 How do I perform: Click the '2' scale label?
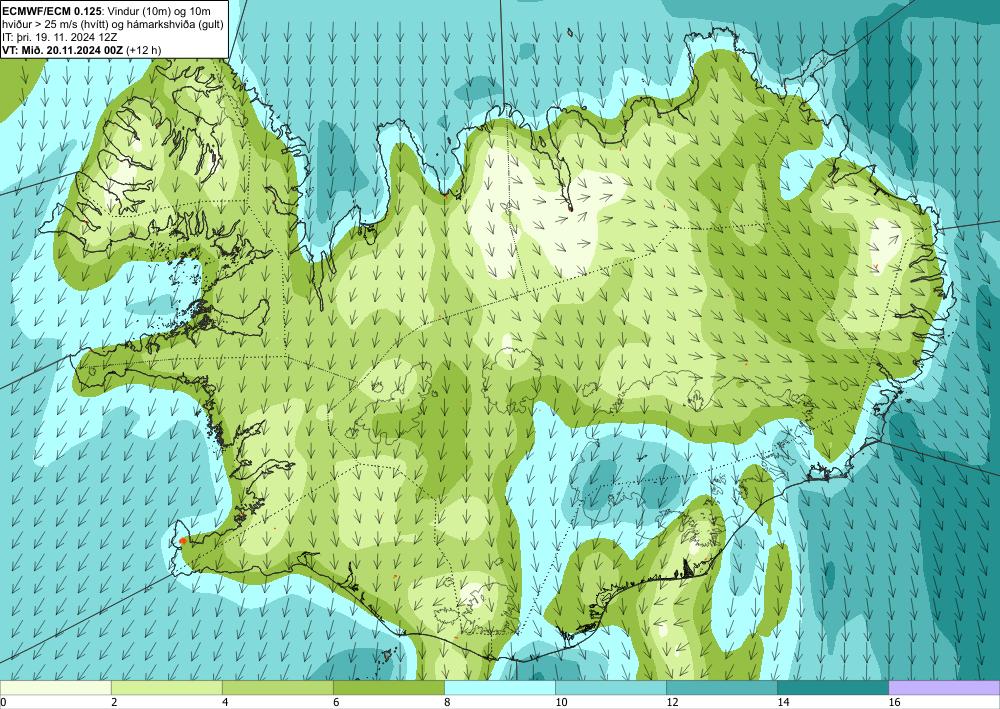(x=114, y=703)
